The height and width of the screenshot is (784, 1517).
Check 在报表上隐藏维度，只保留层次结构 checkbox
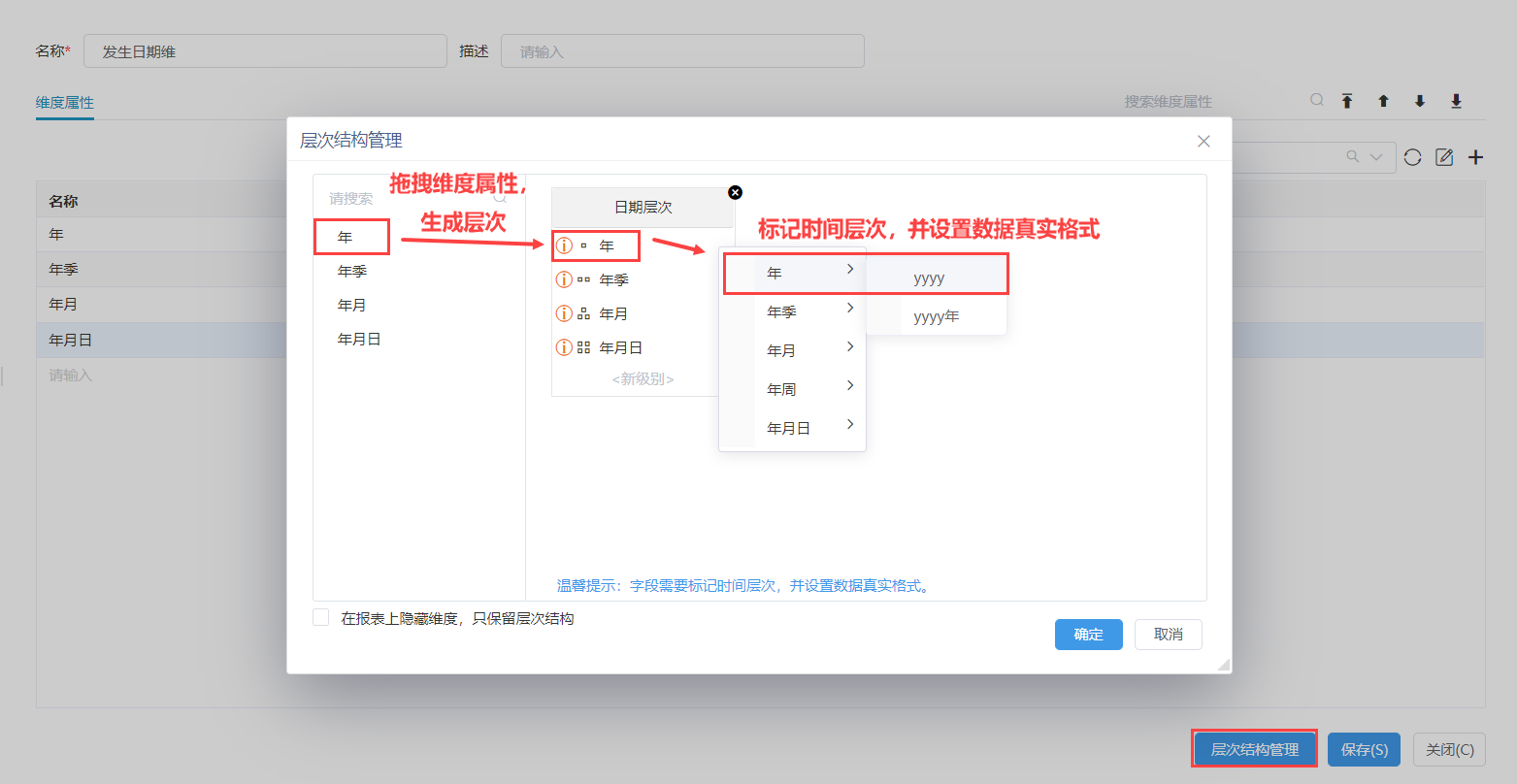click(321, 617)
